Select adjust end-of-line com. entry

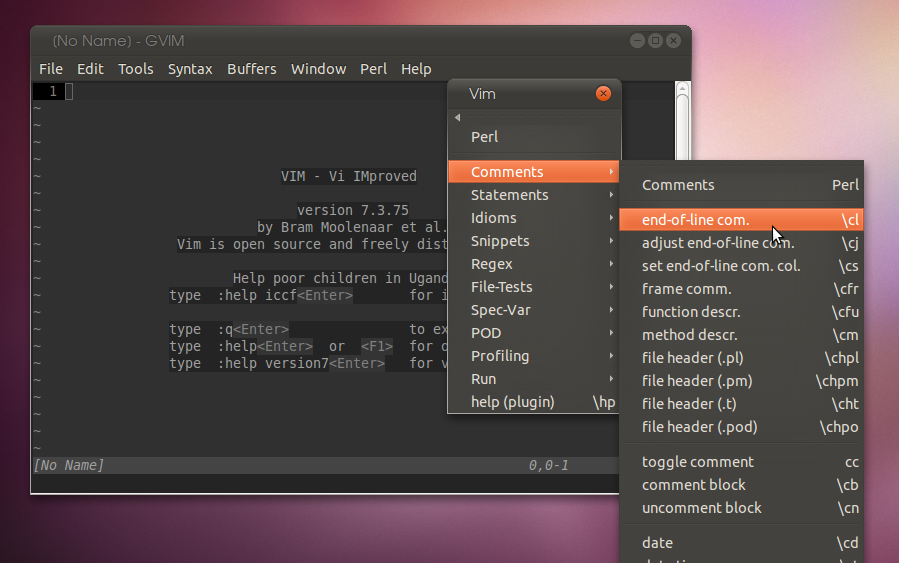[x=741, y=243]
